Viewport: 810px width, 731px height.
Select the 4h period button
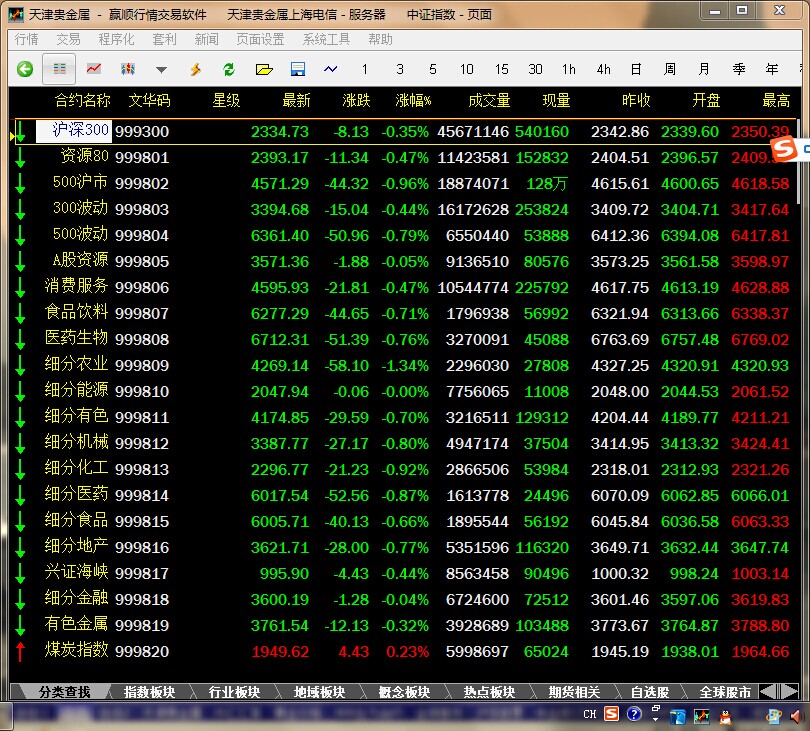603,69
